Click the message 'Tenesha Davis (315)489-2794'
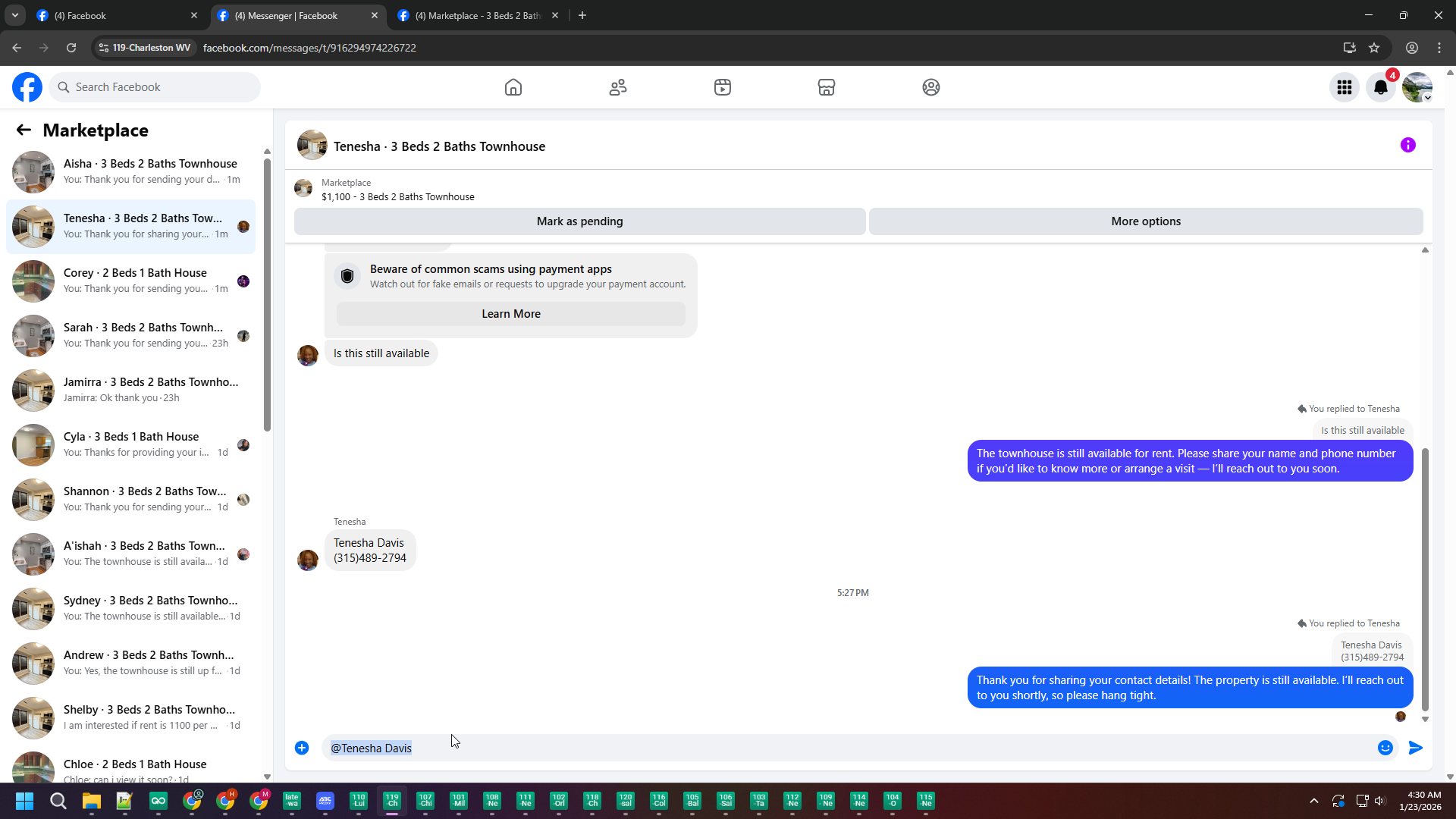 (370, 551)
